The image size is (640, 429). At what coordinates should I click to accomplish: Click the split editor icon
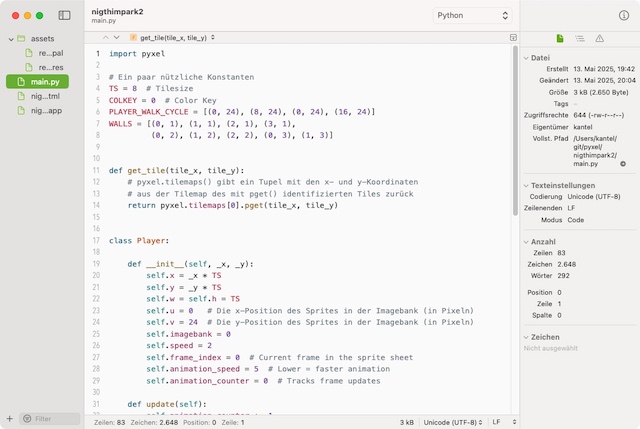point(510,37)
